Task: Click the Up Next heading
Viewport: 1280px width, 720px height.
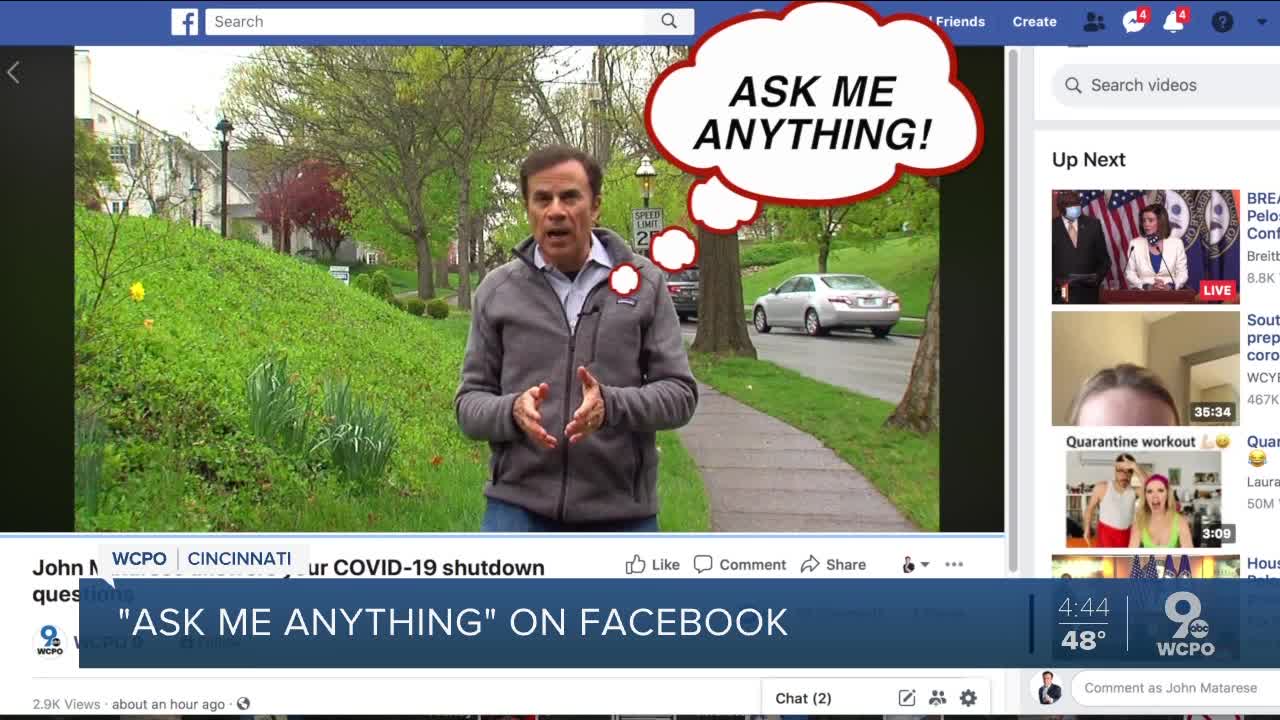Action: [1088, 160]
